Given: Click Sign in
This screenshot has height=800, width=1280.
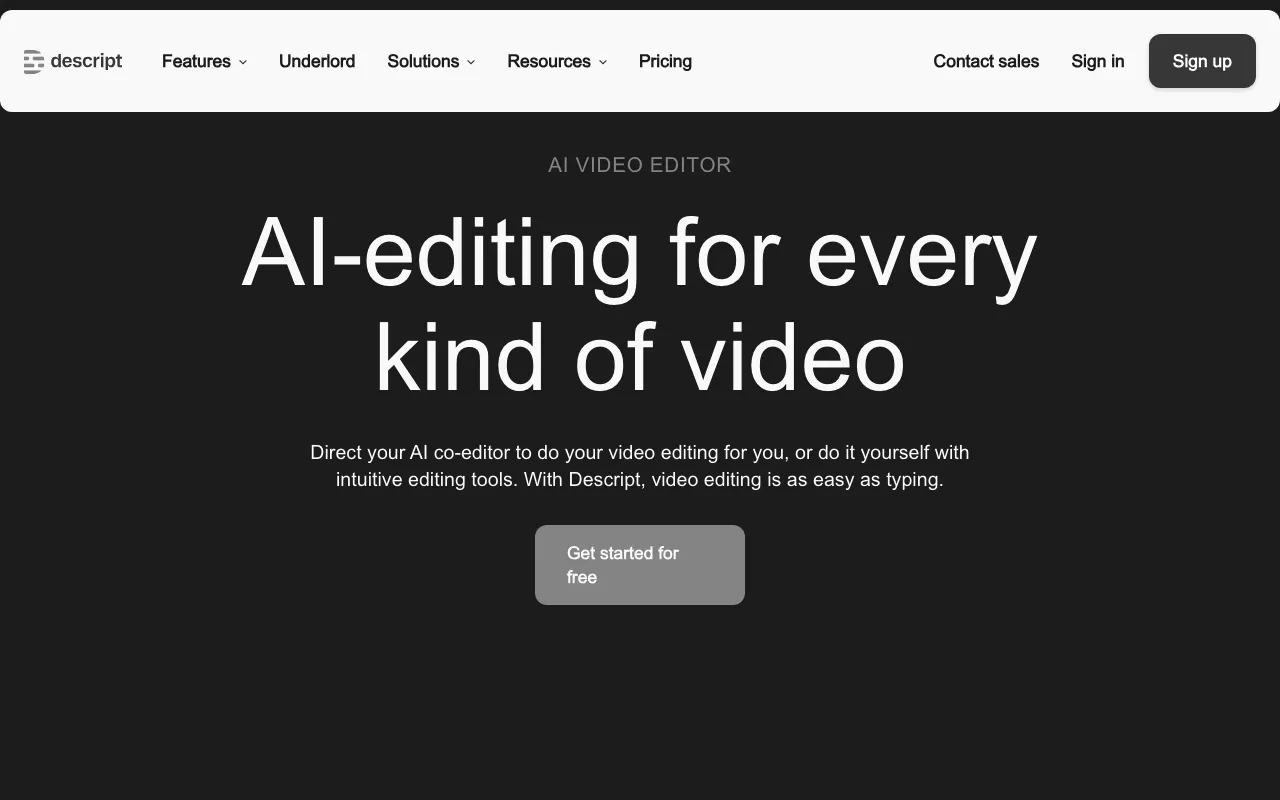Looking at the screenshot, I should click(1098, 61).
